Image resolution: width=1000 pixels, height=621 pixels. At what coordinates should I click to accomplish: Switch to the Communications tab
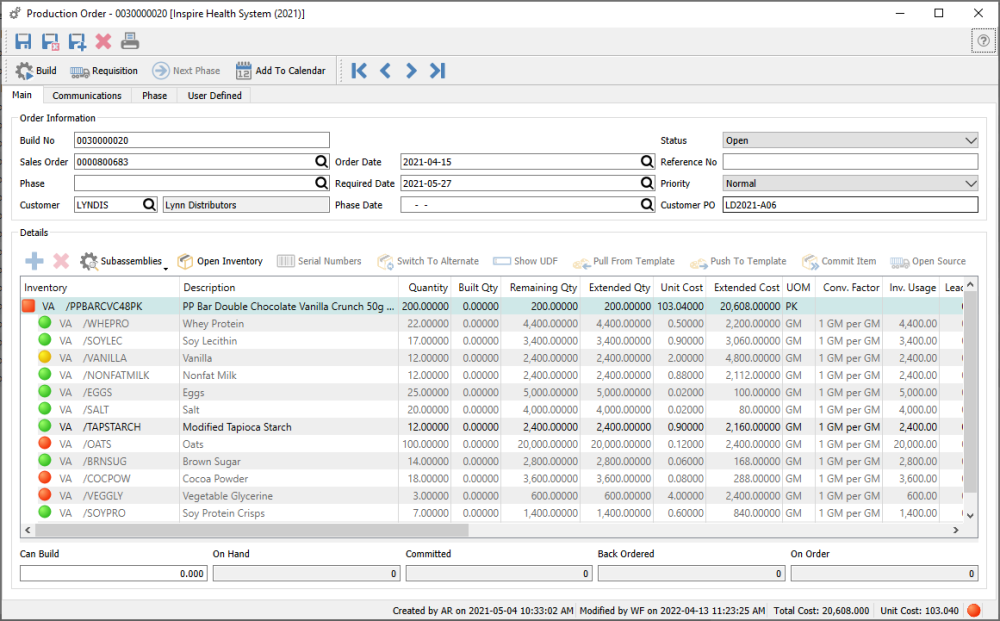tap(87, 95)
